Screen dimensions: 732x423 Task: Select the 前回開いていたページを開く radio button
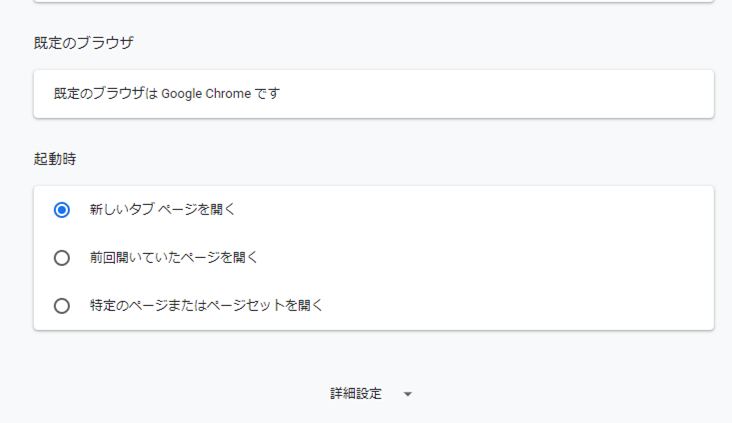click(x=62, y=258)
